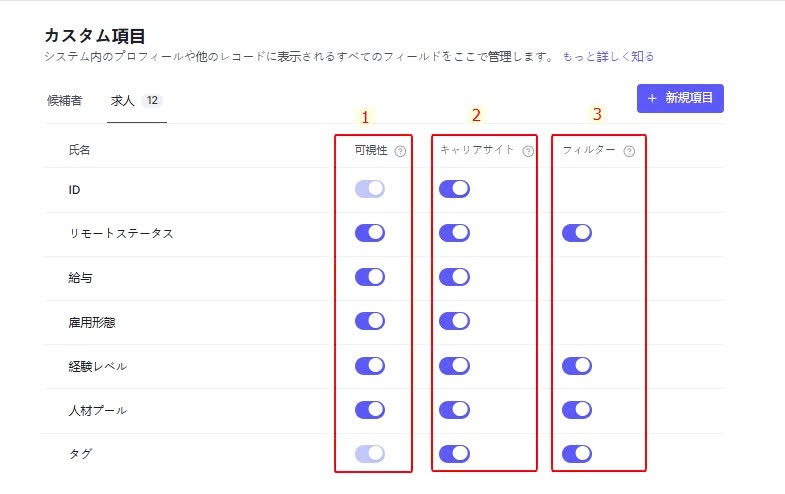Image resolution: width=785 pixels, height=494 pixels.
Task: Open the もっと詳しく知る link
Action: point(608,57)
